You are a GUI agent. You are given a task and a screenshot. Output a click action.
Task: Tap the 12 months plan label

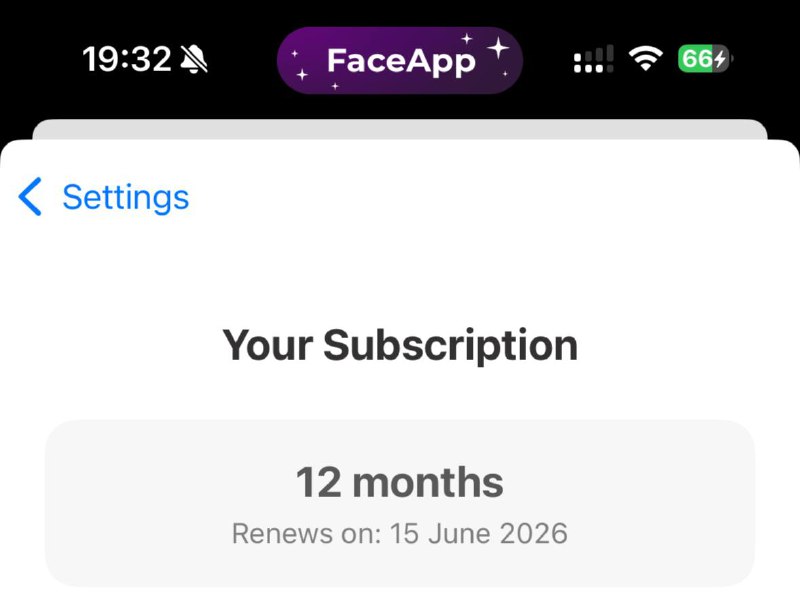400,482
